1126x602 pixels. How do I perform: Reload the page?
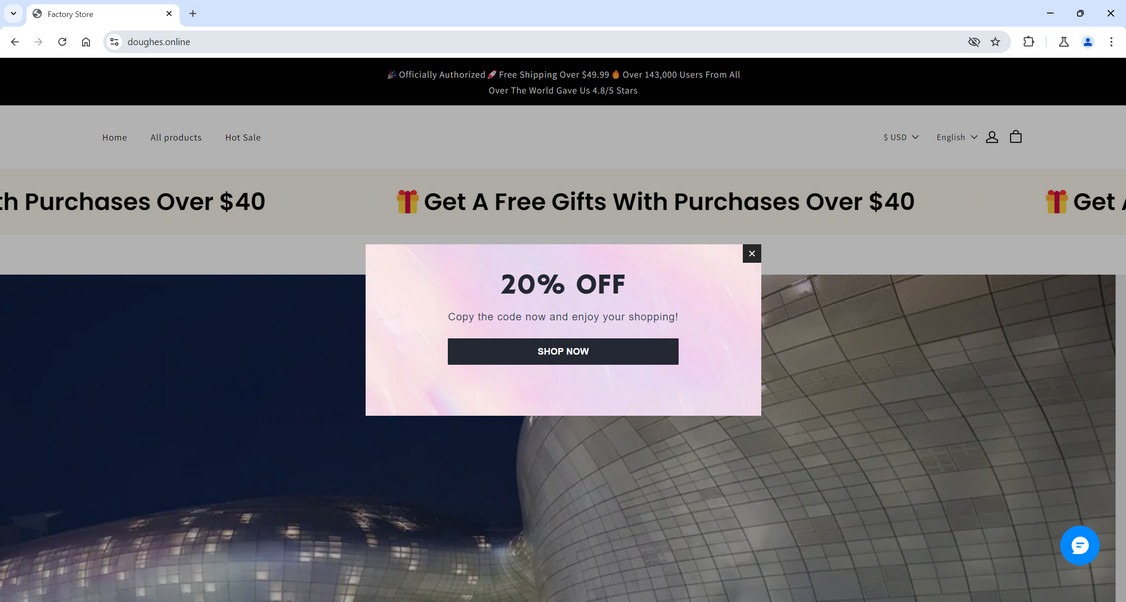point(62,42)
